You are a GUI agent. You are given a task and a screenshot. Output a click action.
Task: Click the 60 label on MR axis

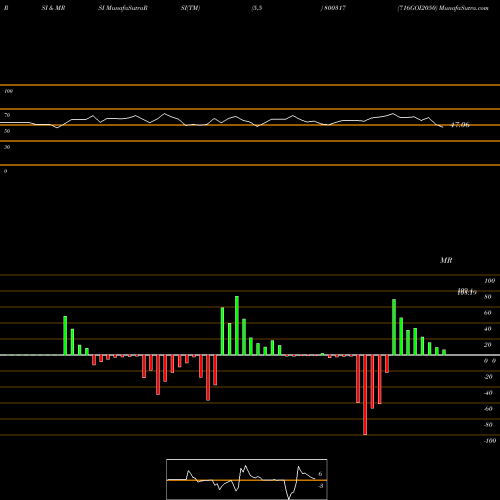click(x=488, y=313)
